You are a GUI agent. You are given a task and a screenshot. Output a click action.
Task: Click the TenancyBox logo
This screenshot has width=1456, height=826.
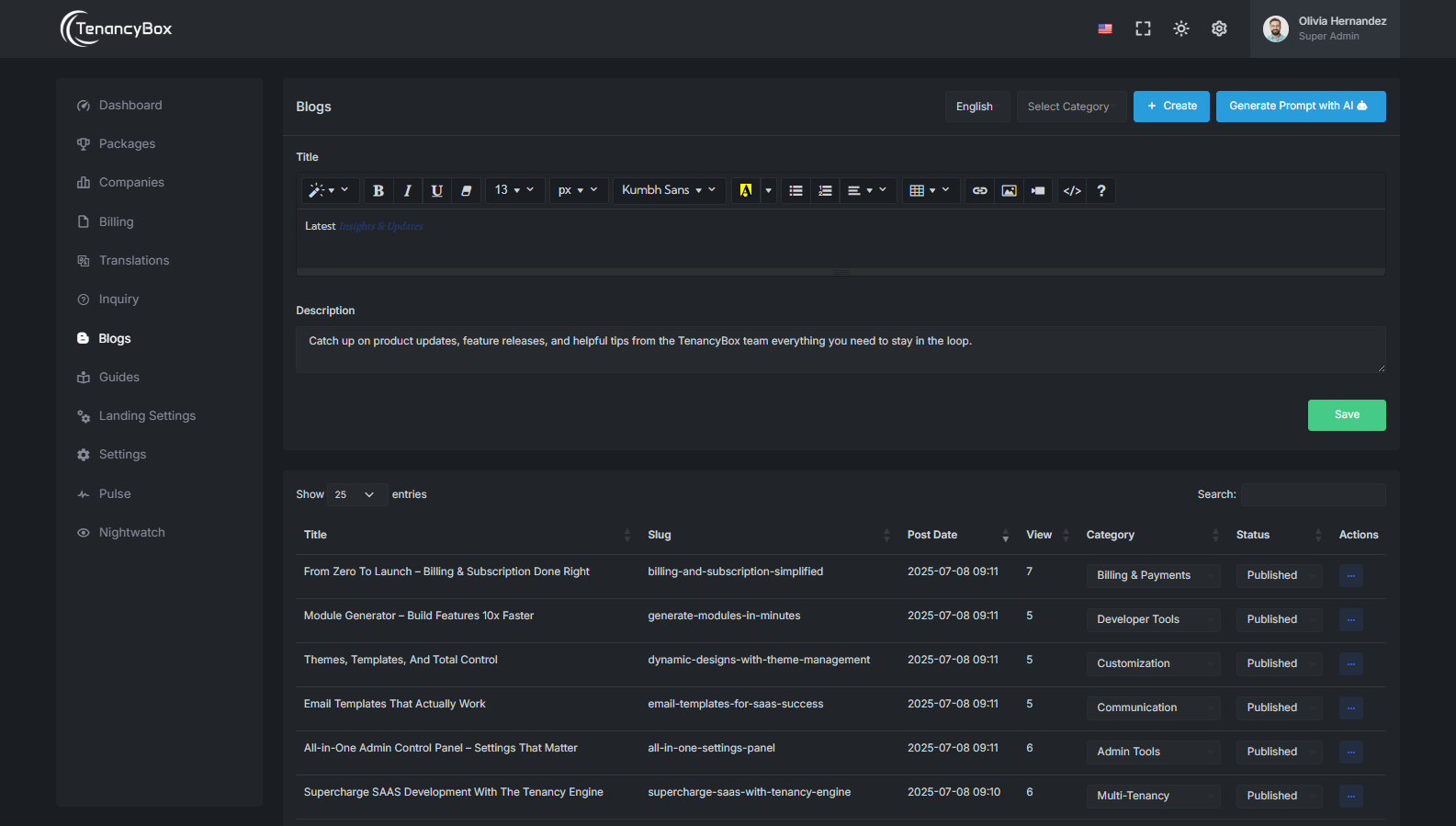coord(116,28)
